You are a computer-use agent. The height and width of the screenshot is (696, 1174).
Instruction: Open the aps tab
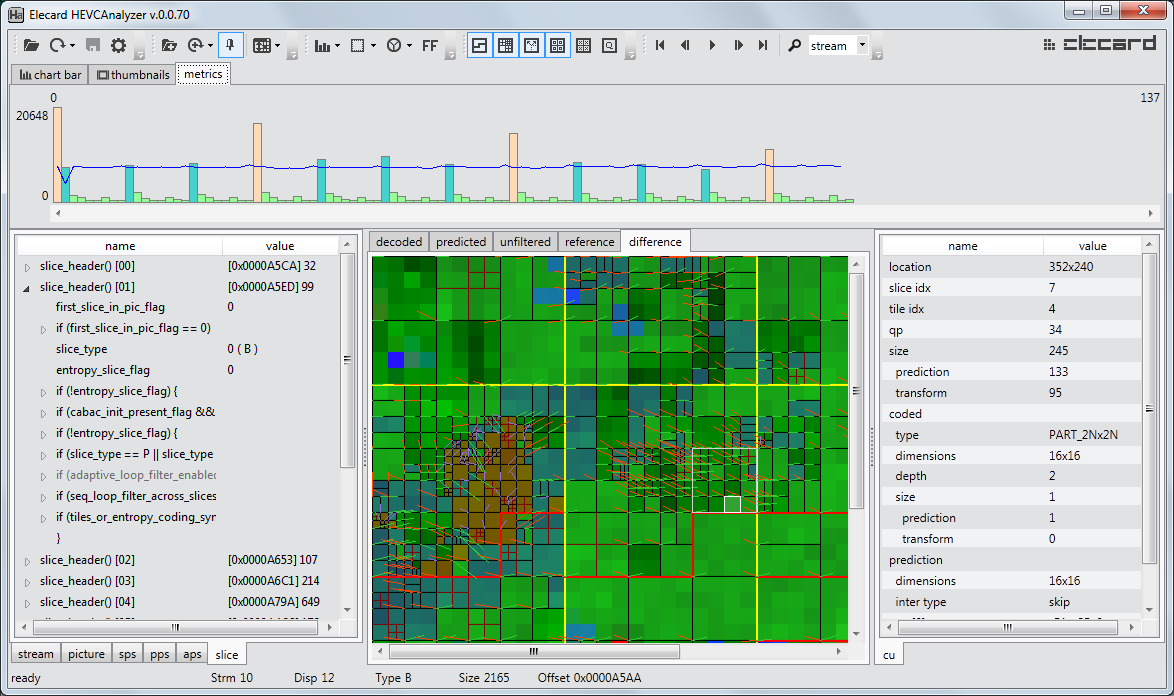[x=192, y=654]
